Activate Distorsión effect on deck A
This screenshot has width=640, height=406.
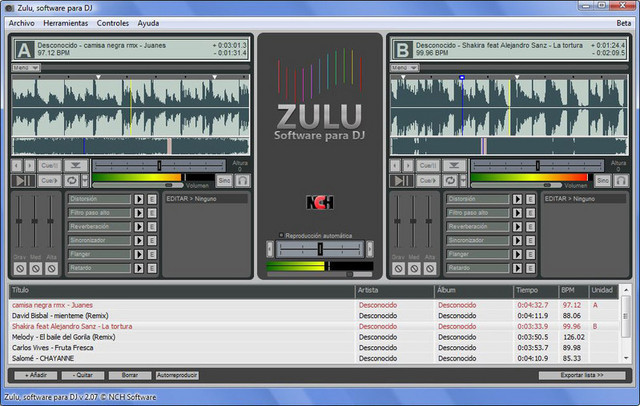pos(139,199)
